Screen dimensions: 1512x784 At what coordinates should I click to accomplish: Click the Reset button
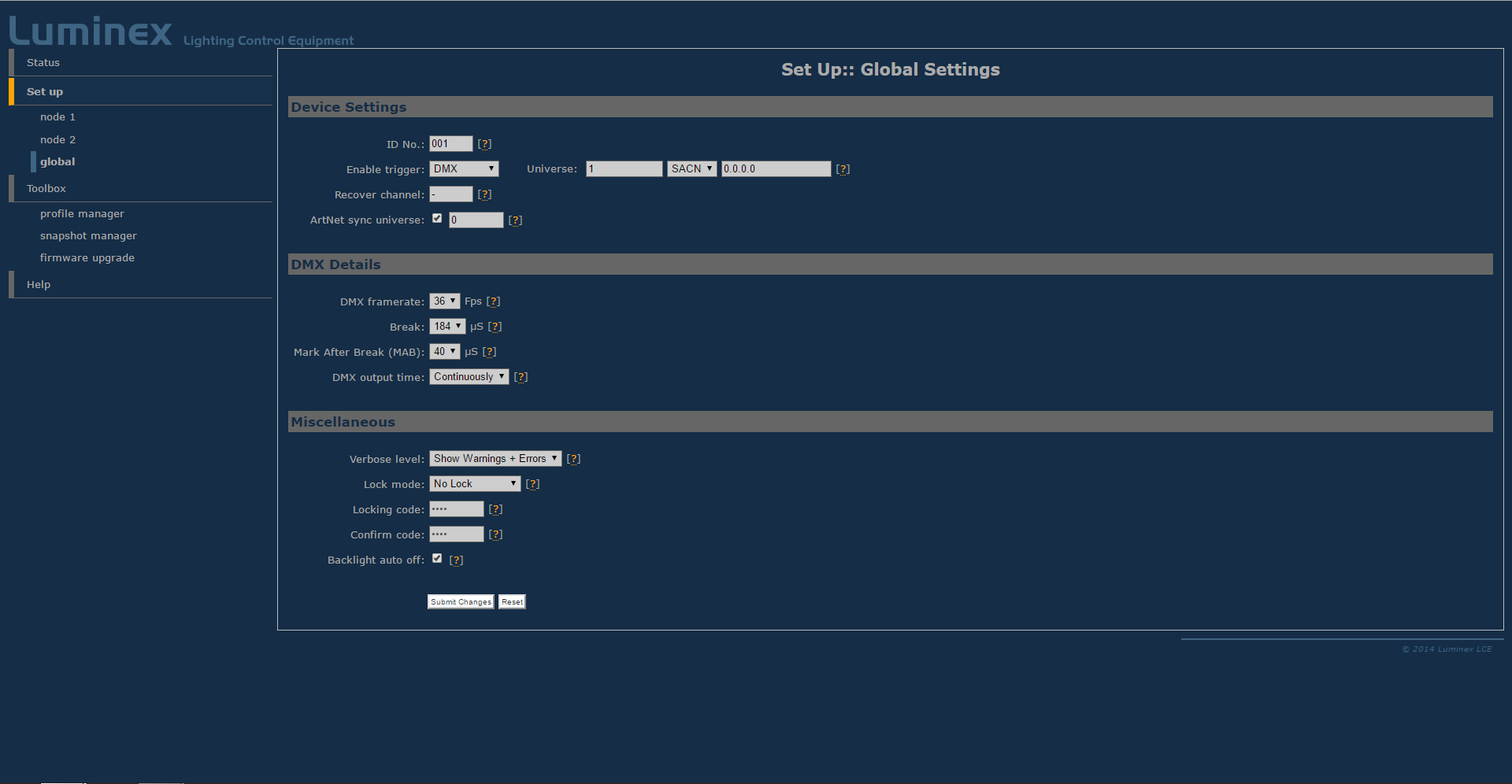(512, 602)
